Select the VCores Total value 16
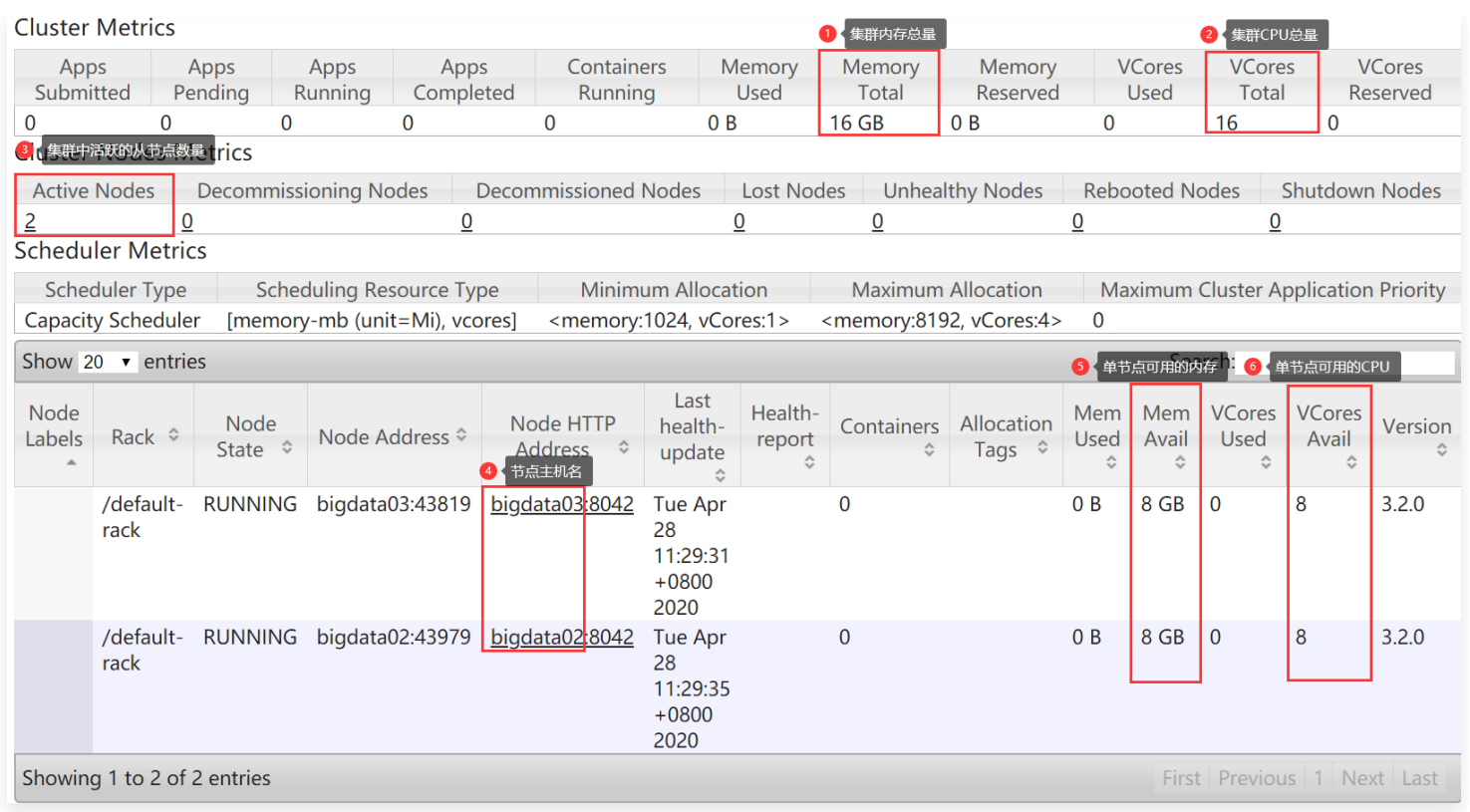1470x812 pixels. pyautogui.click(x=1226, y=123)
